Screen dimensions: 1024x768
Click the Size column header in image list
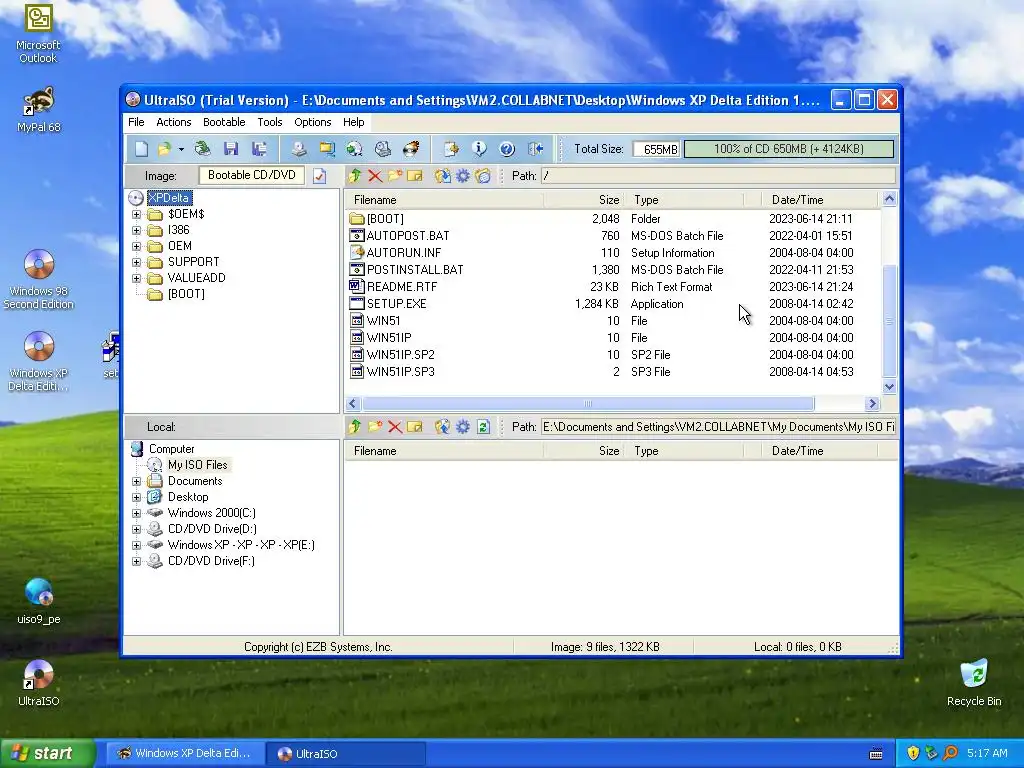pos(584,200)
